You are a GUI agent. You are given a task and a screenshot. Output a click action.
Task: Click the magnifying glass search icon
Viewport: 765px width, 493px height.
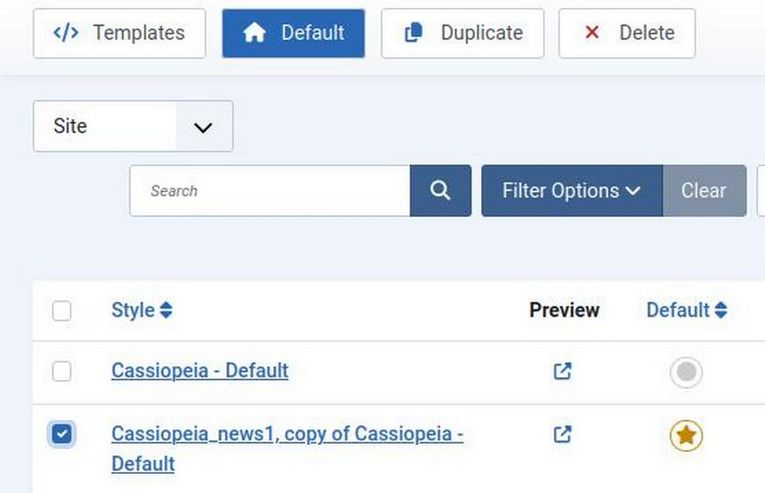(440, 190)
